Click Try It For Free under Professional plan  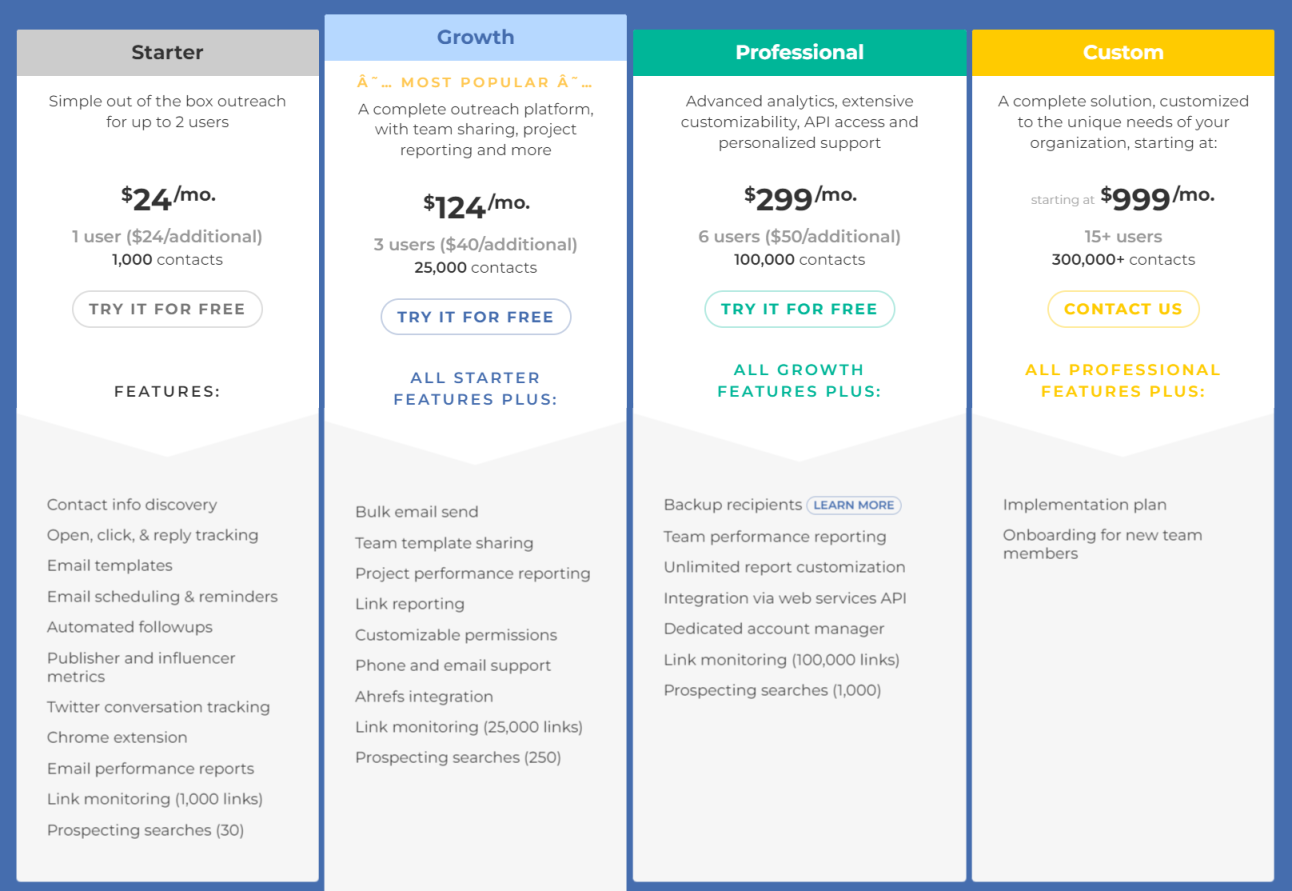click(799, 309)
